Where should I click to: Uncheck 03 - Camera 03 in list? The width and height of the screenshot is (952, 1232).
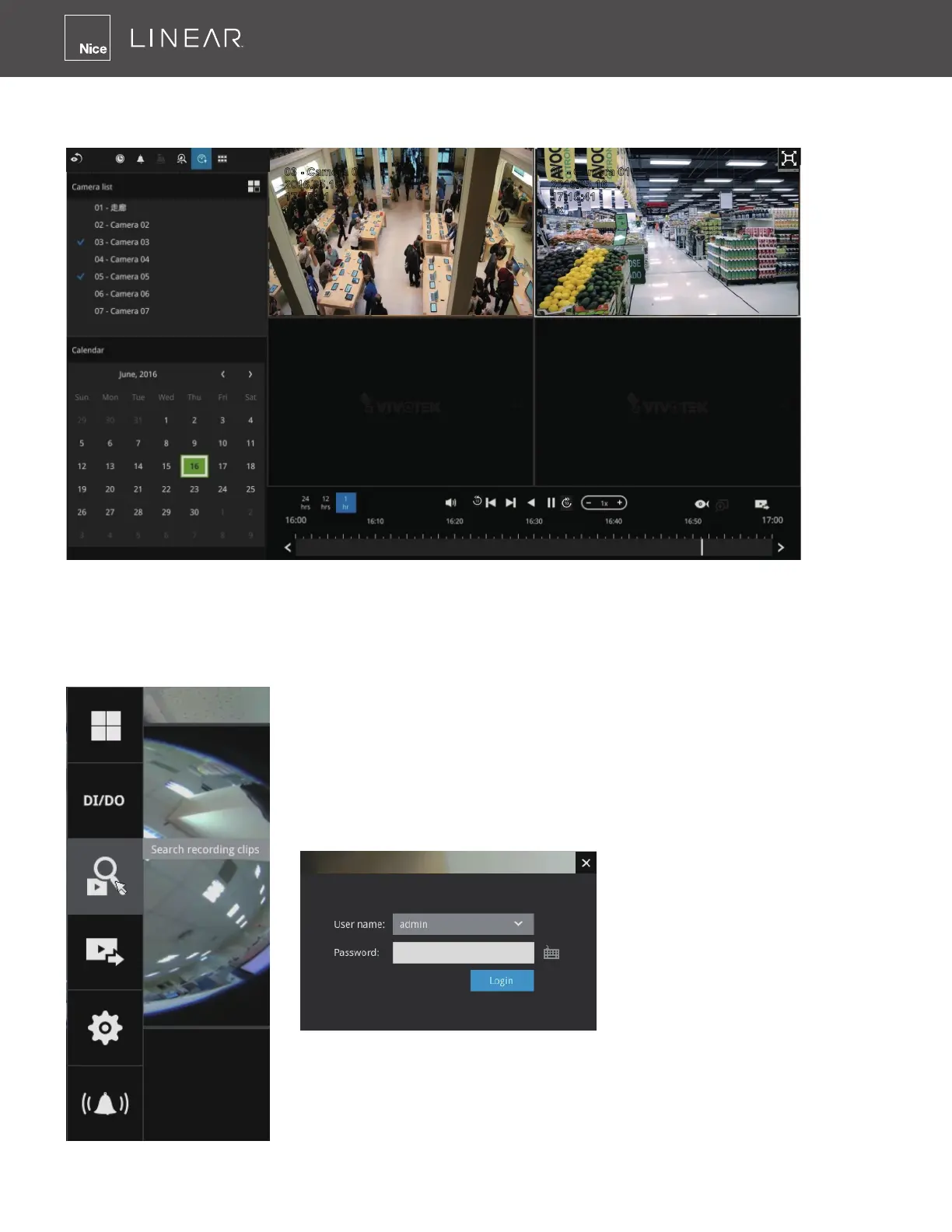tap(81, 242)
